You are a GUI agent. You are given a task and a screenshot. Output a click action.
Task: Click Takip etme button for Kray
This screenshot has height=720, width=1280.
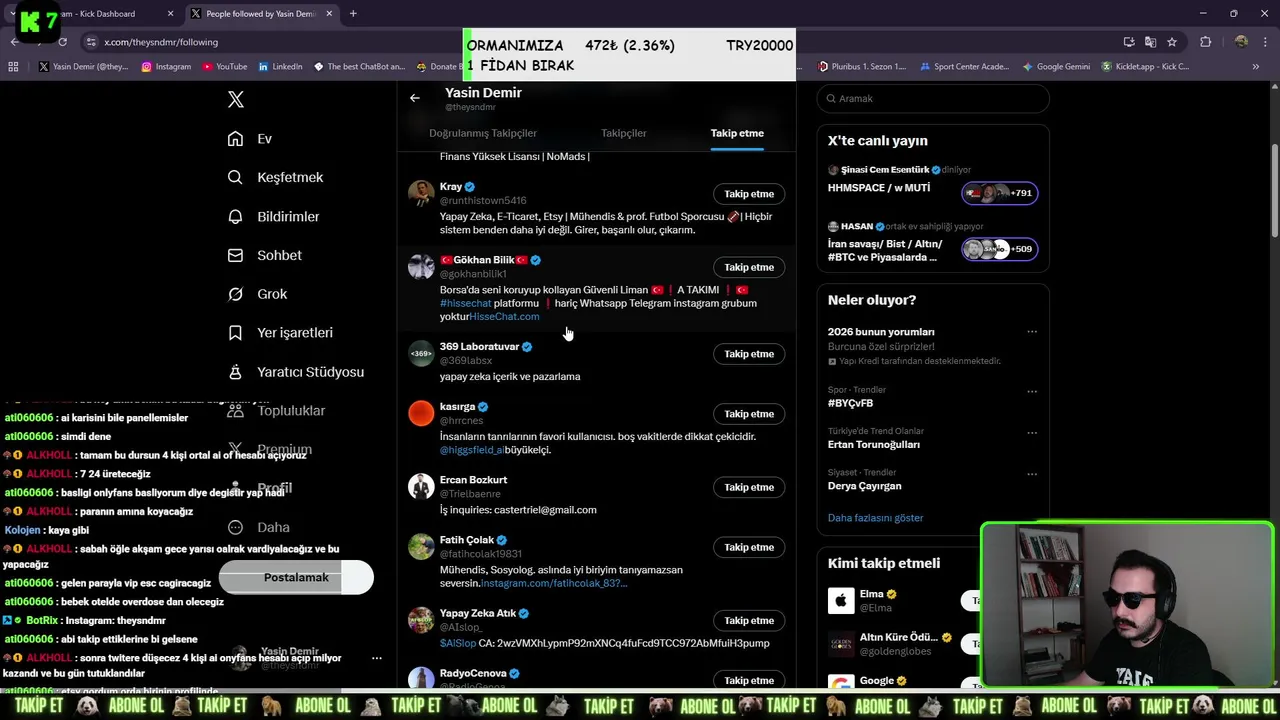coord(749,194)
